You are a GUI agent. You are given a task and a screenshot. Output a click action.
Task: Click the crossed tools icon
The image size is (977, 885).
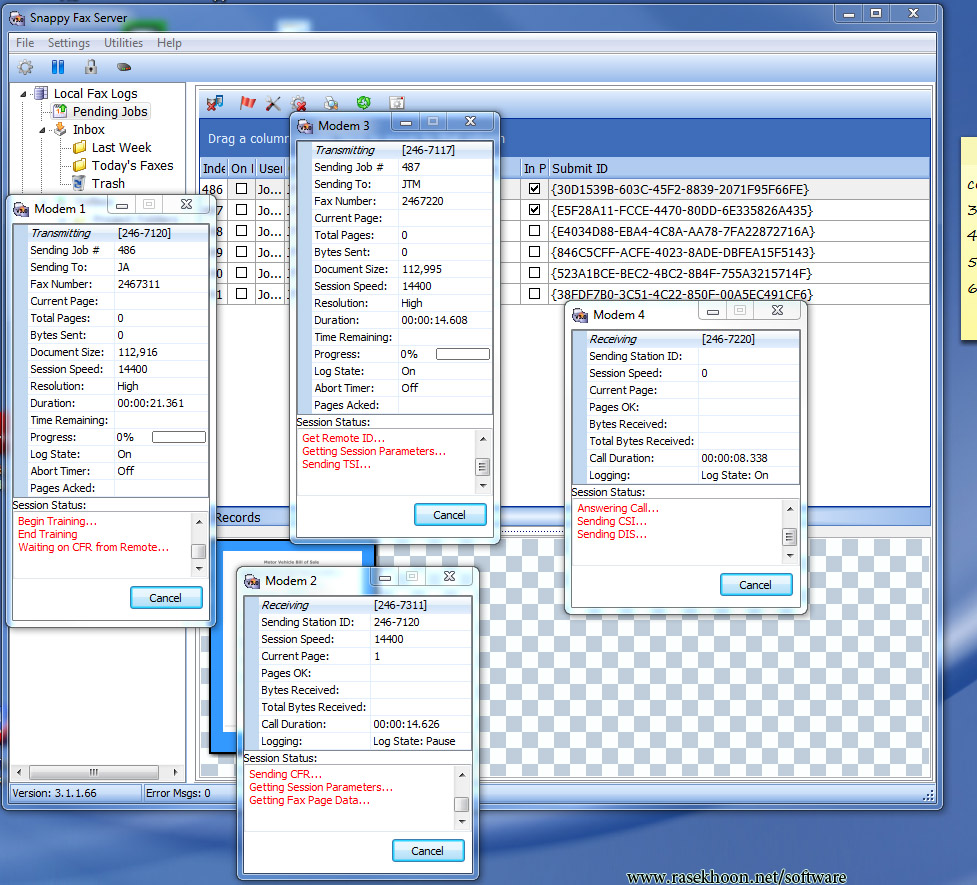[x=273, y=103]
